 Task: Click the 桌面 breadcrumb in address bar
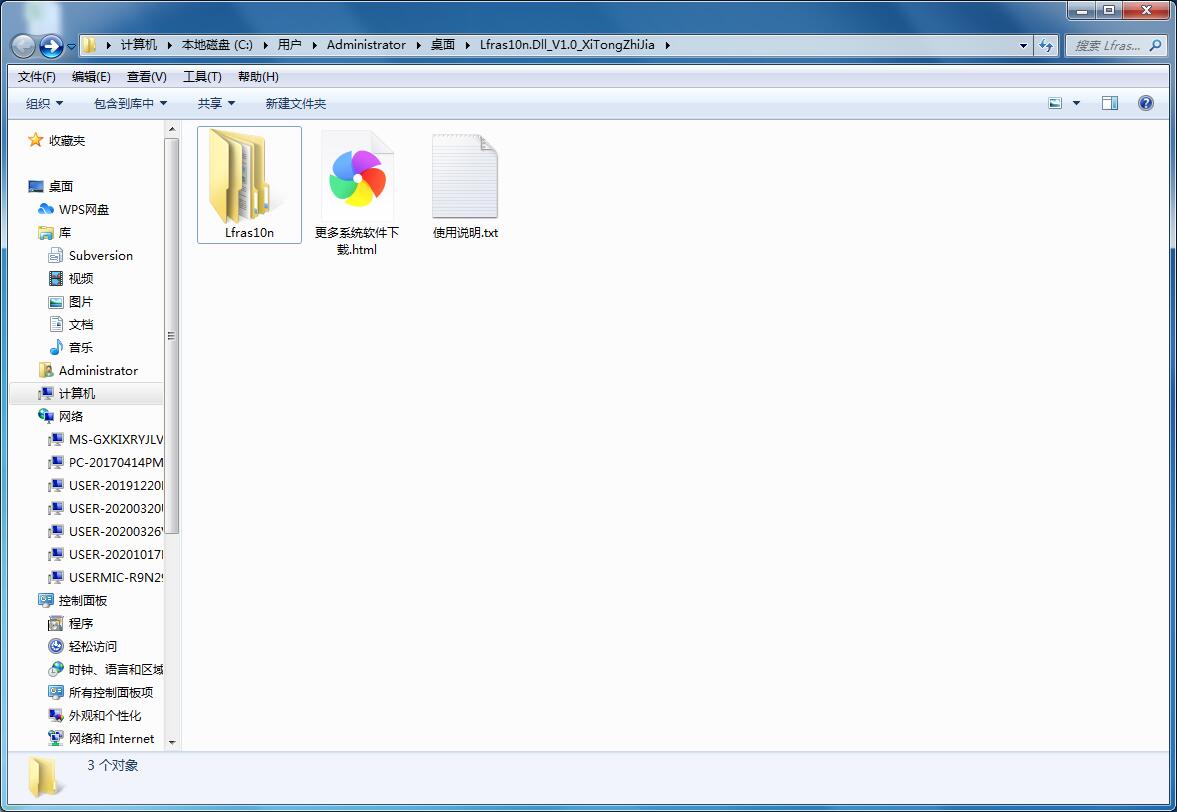coord(442,45)
